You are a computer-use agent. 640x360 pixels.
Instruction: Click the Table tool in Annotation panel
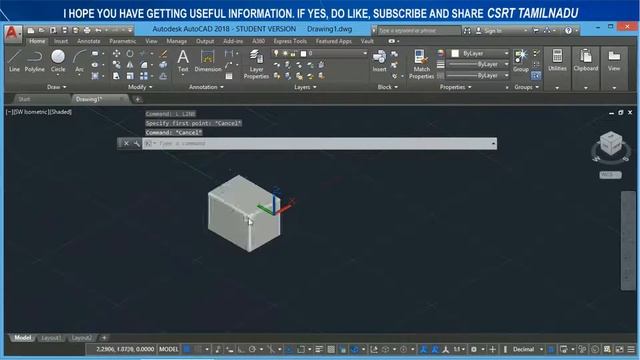[x=229, y=76]
